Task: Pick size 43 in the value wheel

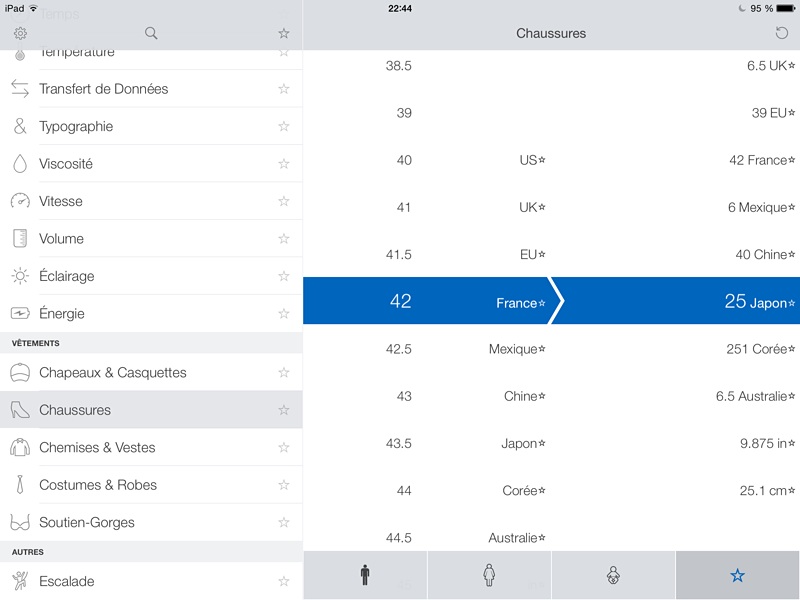Action: 404,396
